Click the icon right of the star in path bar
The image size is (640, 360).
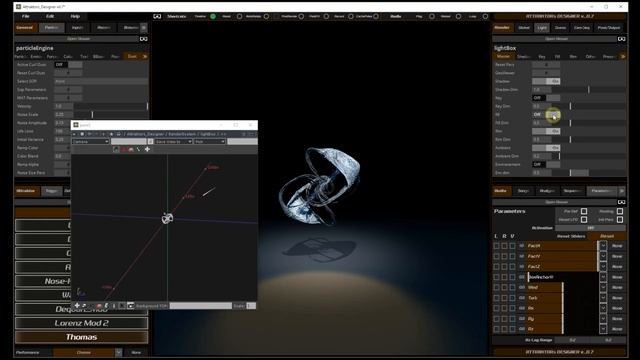(x=118, y=134)
